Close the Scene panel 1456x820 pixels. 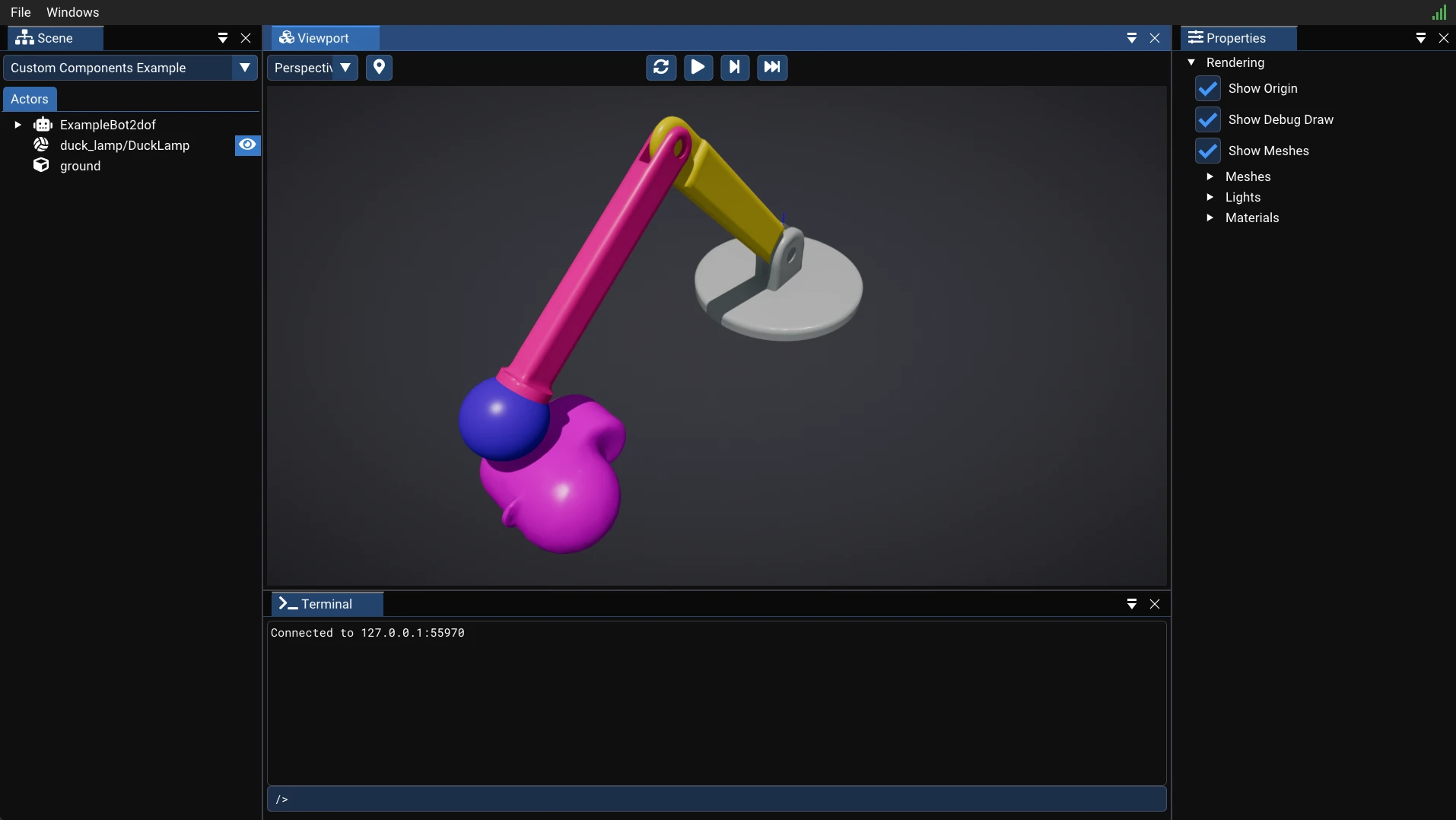pyautogui.click(x=246, y=38)
